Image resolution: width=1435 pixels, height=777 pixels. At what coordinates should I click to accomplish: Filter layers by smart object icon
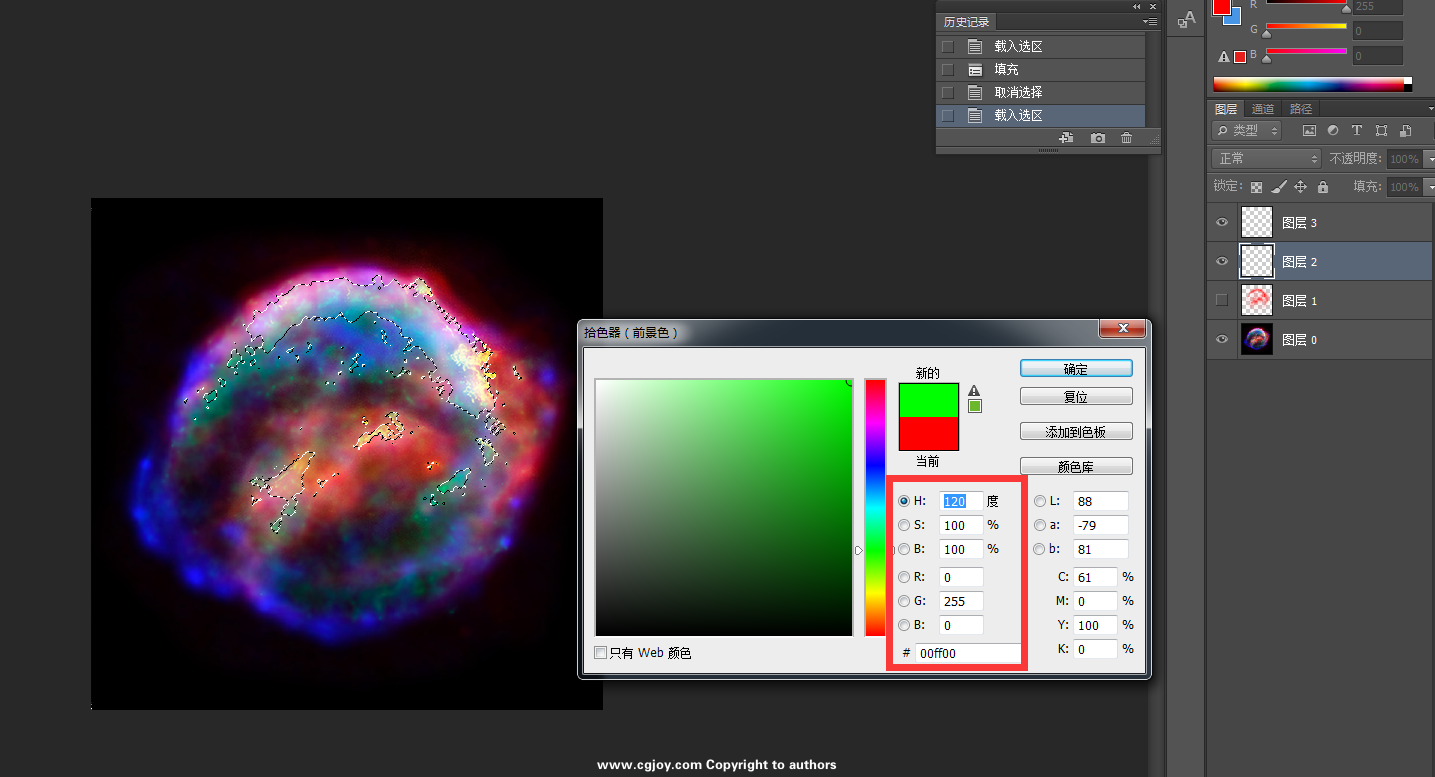pos(1405,131)
